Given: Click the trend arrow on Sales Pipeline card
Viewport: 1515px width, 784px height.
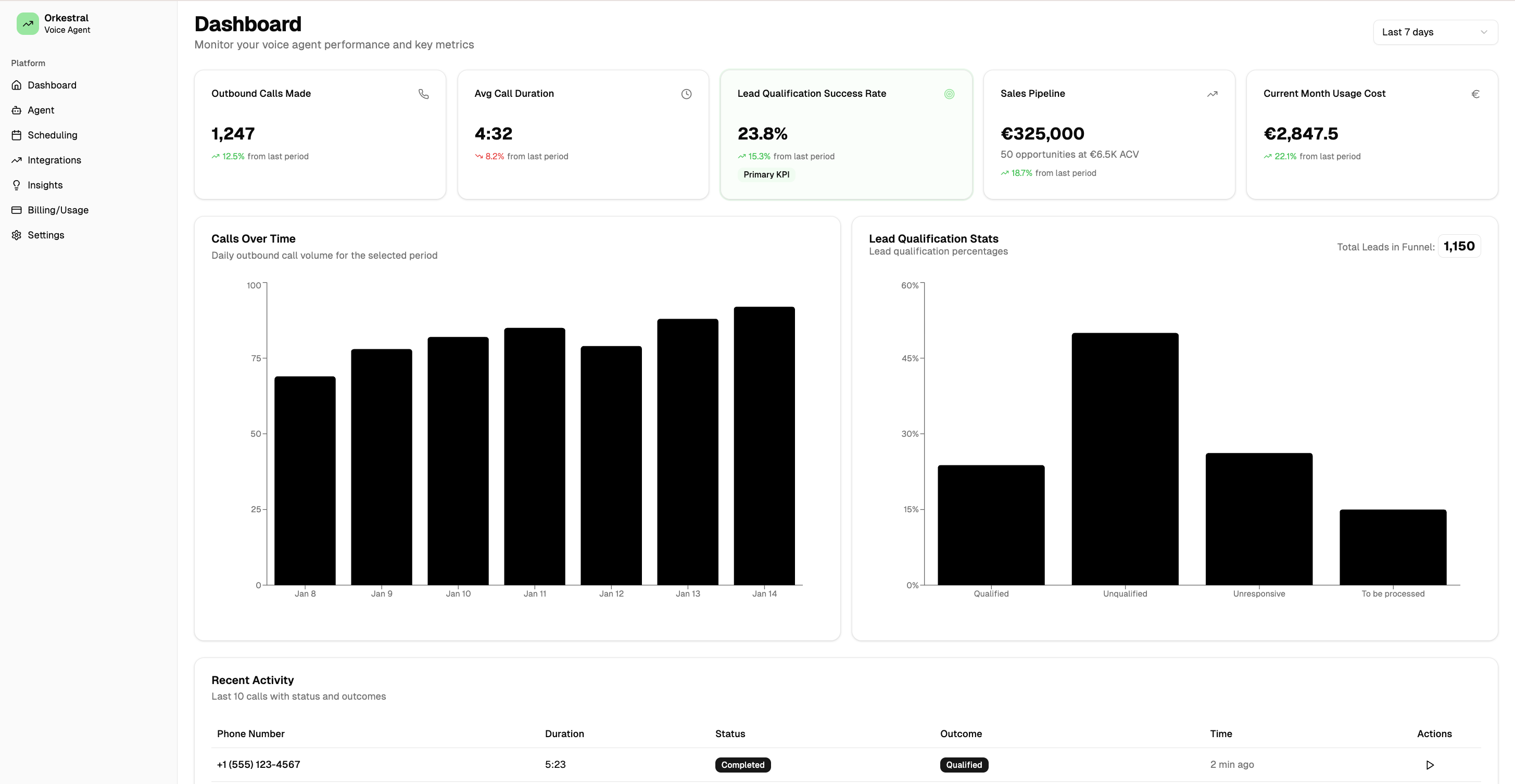Looking at the screenshot, I should pyautogui.click(x=1213, y=94).
